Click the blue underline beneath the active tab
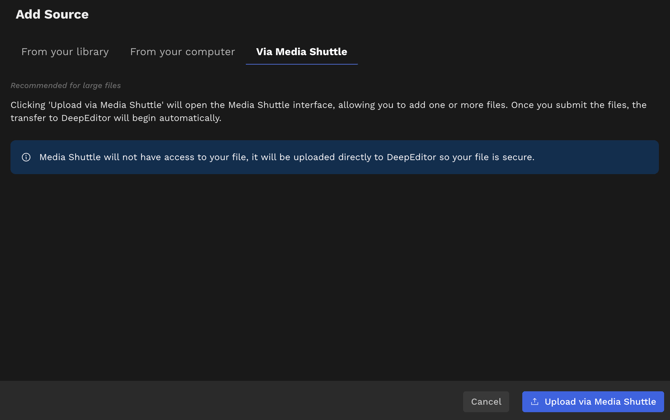This screenshot has width=670, height=420. [301, 64]
